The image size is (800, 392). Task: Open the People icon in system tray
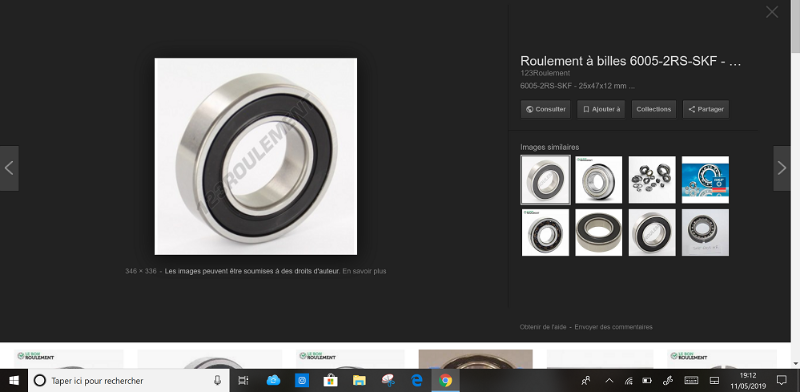(586, 380)
